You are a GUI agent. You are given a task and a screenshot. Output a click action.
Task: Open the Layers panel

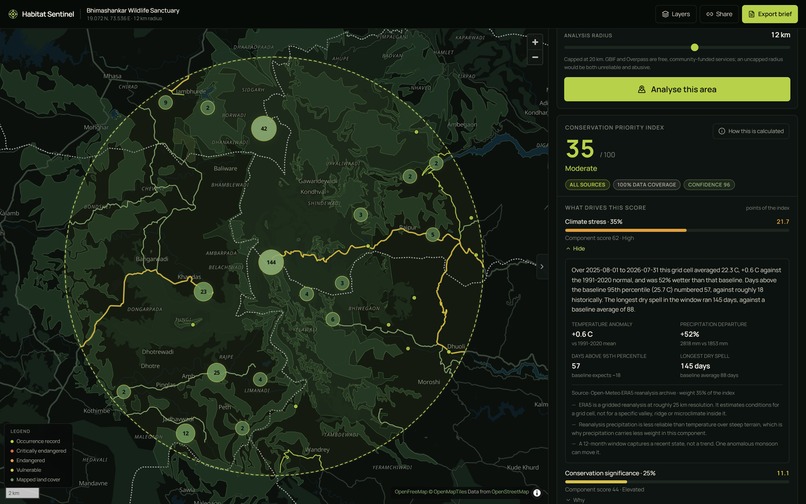click(675, 14)
